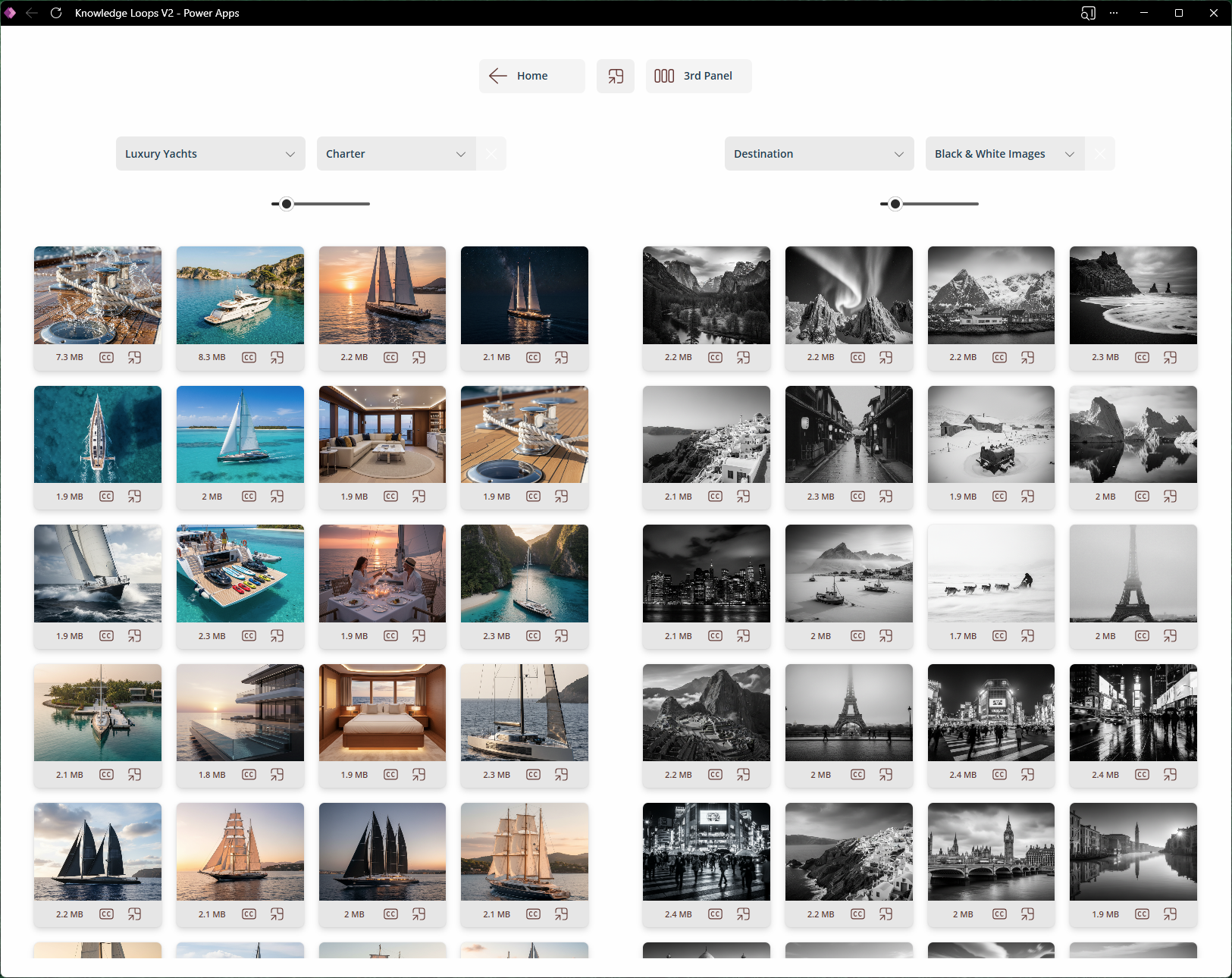Select the Yosemite valley black and white thumbnail

[x=707, y=295]
